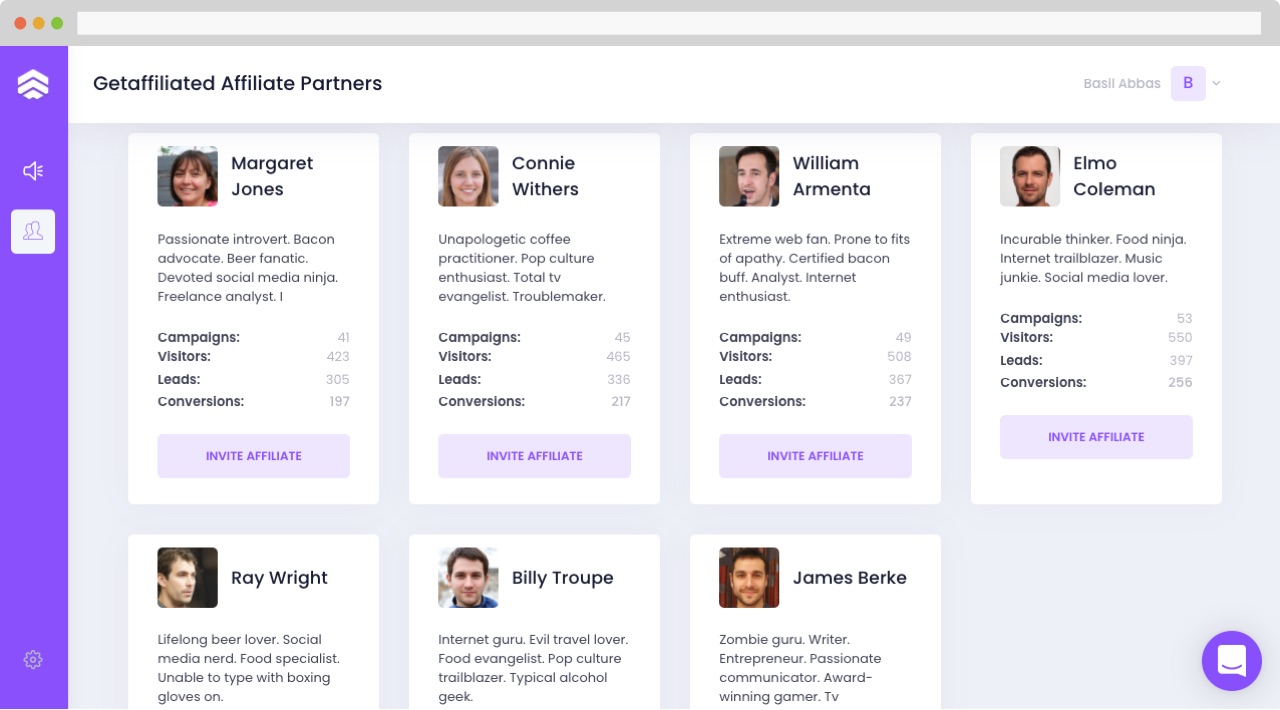Click Elmo Coleman bio text
Screen dimensions: 1280x710
coord(1093,259)
